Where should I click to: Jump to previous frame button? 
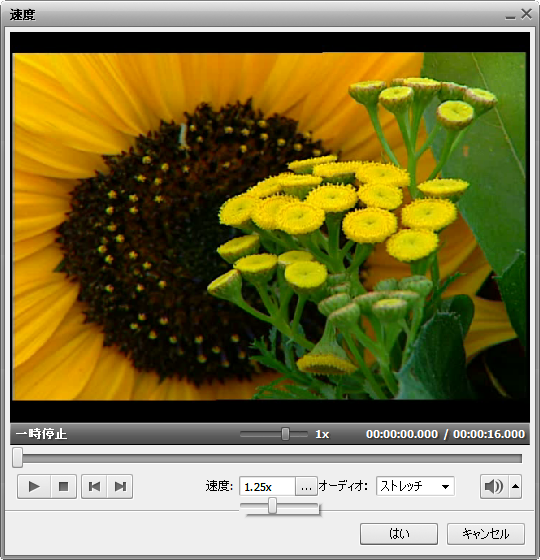pyautogui.click(x=94, y=486)
